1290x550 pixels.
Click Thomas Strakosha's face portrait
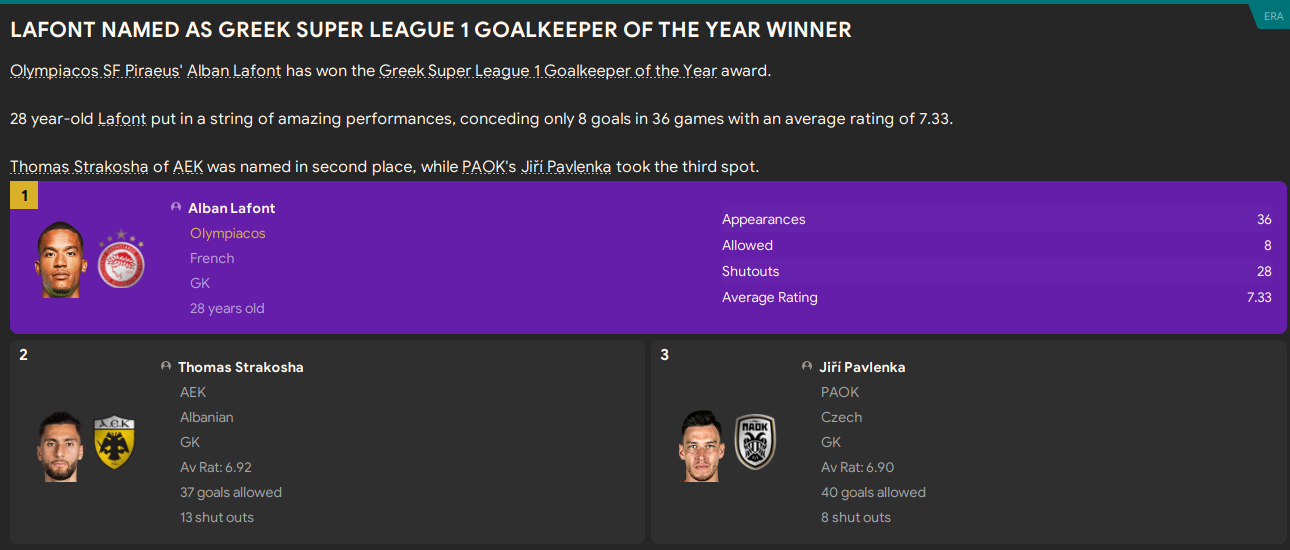(x=61, y=446)
